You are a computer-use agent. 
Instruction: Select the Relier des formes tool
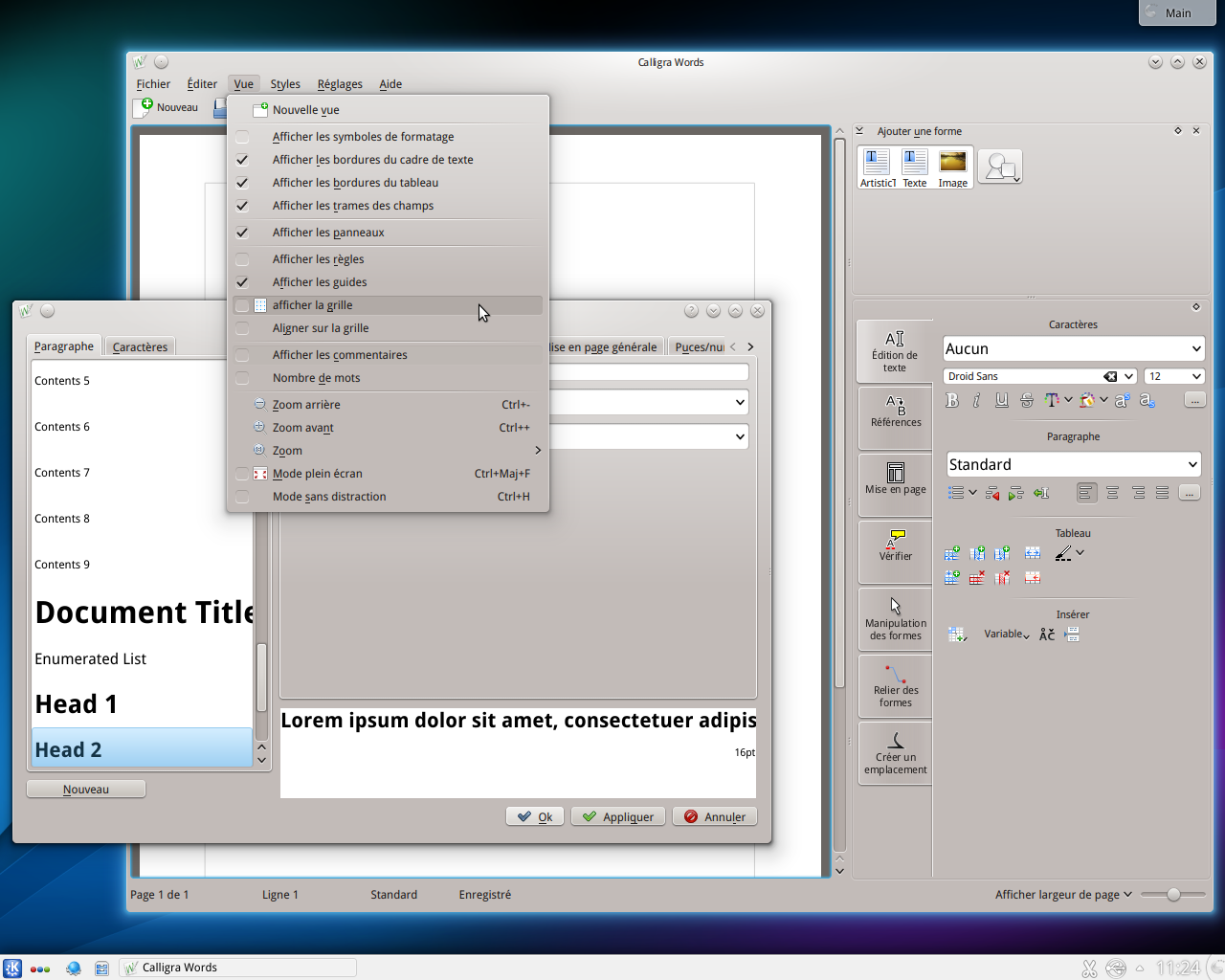click(895, 686)
